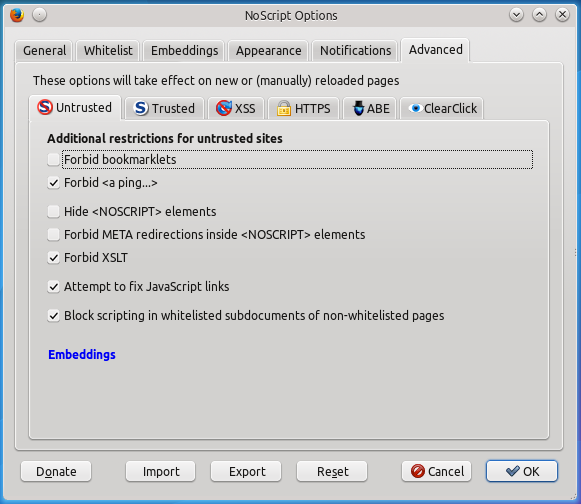Click the HTTPS padlock icon
Screen dimensions: 581x504
tap(284, 108)
